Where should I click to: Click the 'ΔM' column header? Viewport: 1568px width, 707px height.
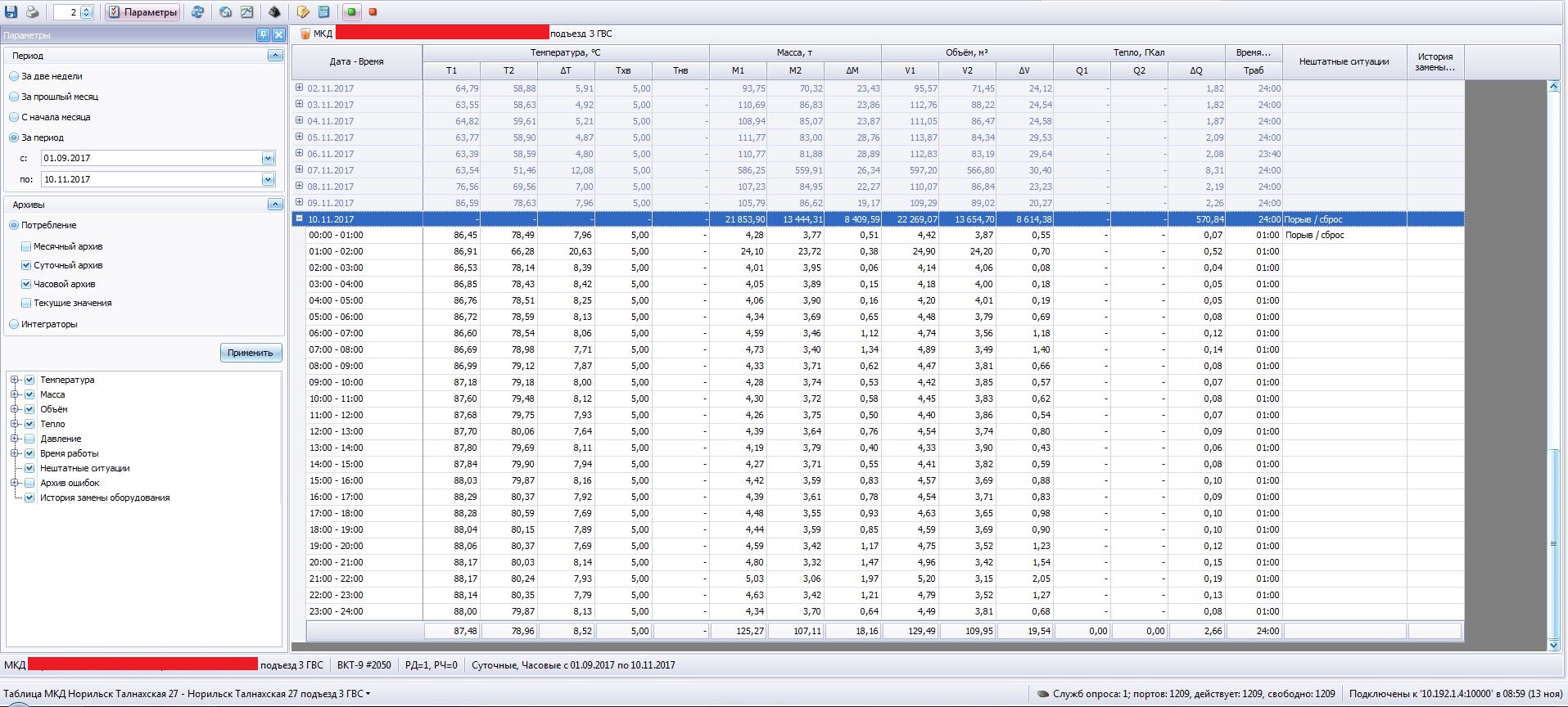[852, 70]
